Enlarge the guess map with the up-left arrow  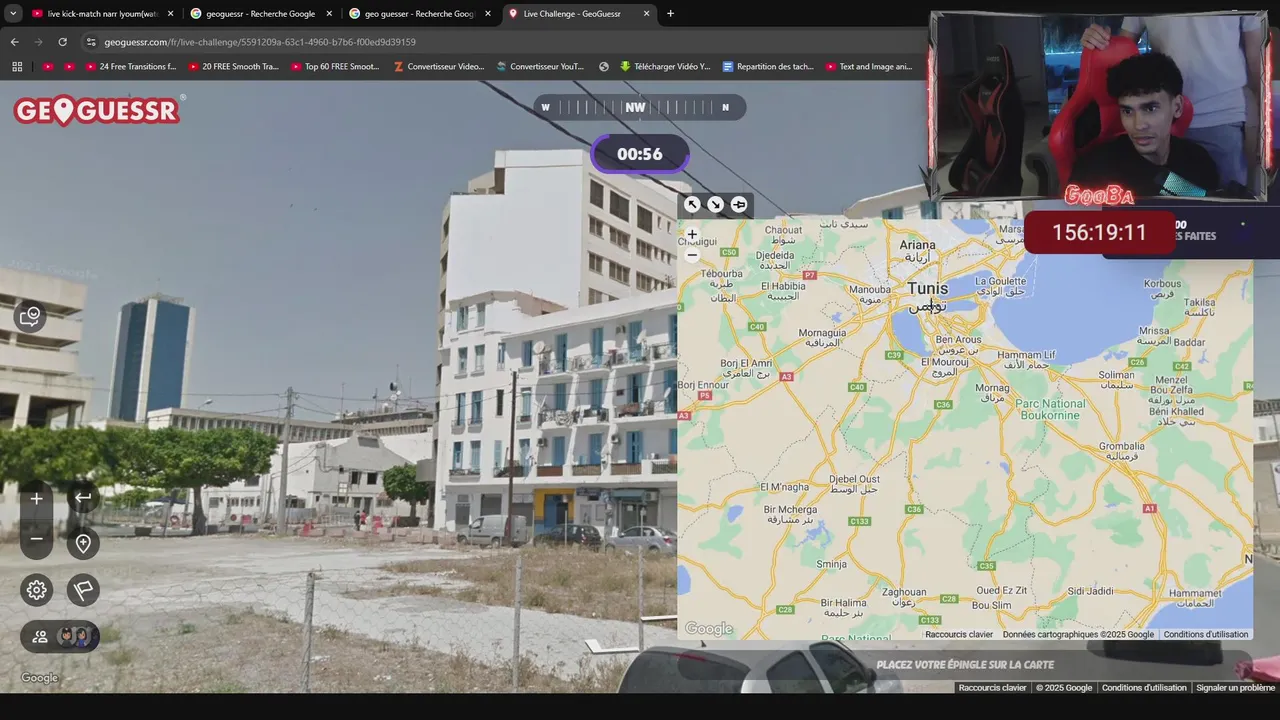pos(692,204)
